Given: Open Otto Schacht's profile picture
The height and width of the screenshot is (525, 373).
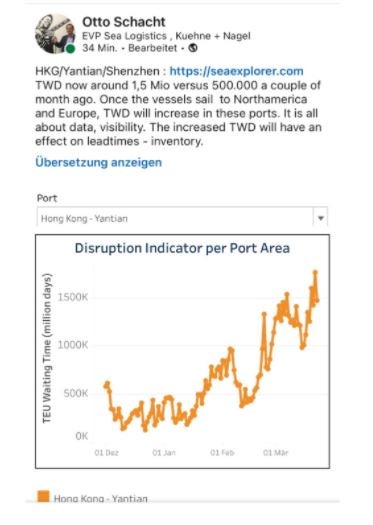Looking at the screenshot, I should (x=55, y=33).
